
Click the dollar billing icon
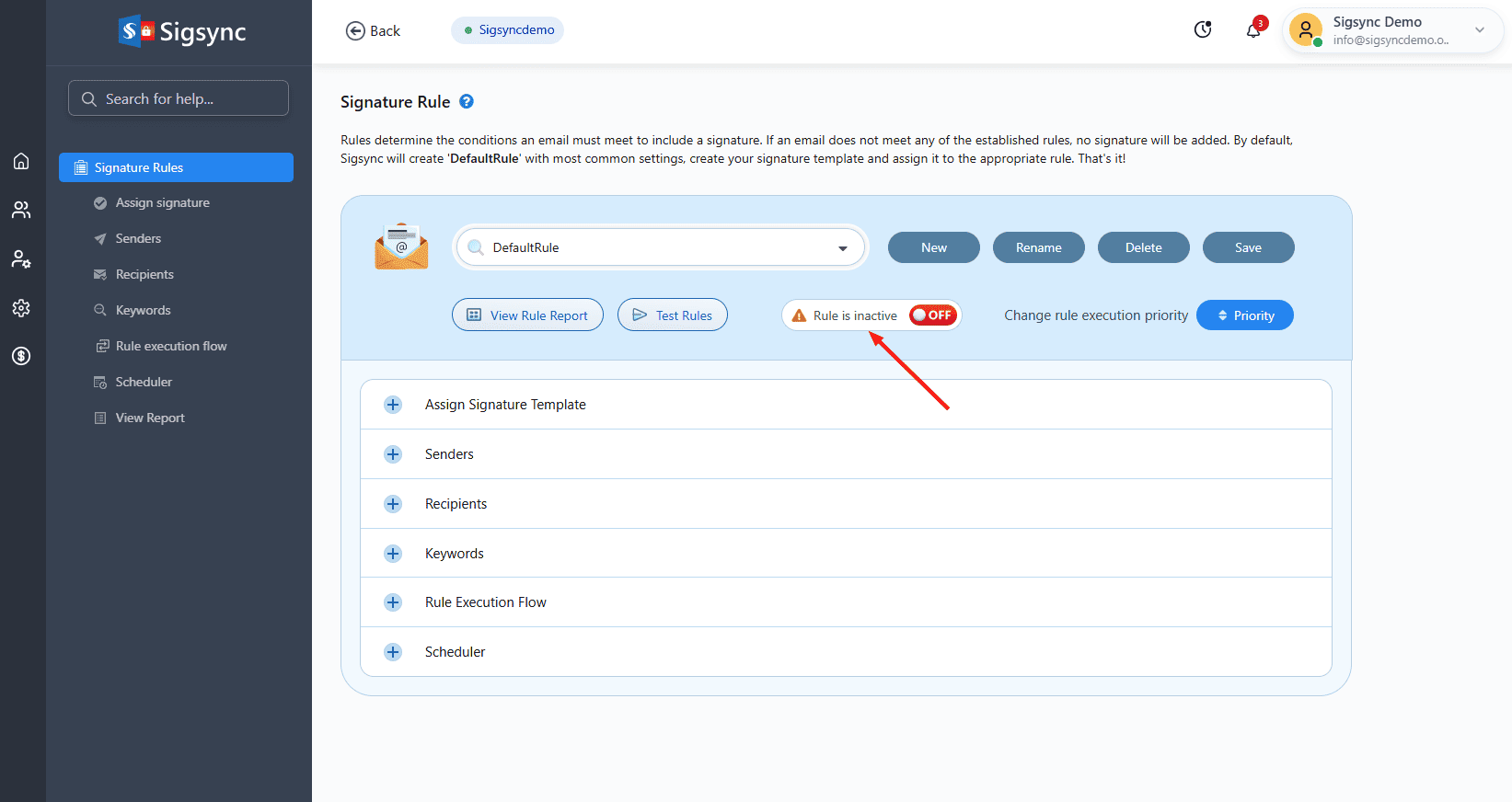tap(21, 356)
